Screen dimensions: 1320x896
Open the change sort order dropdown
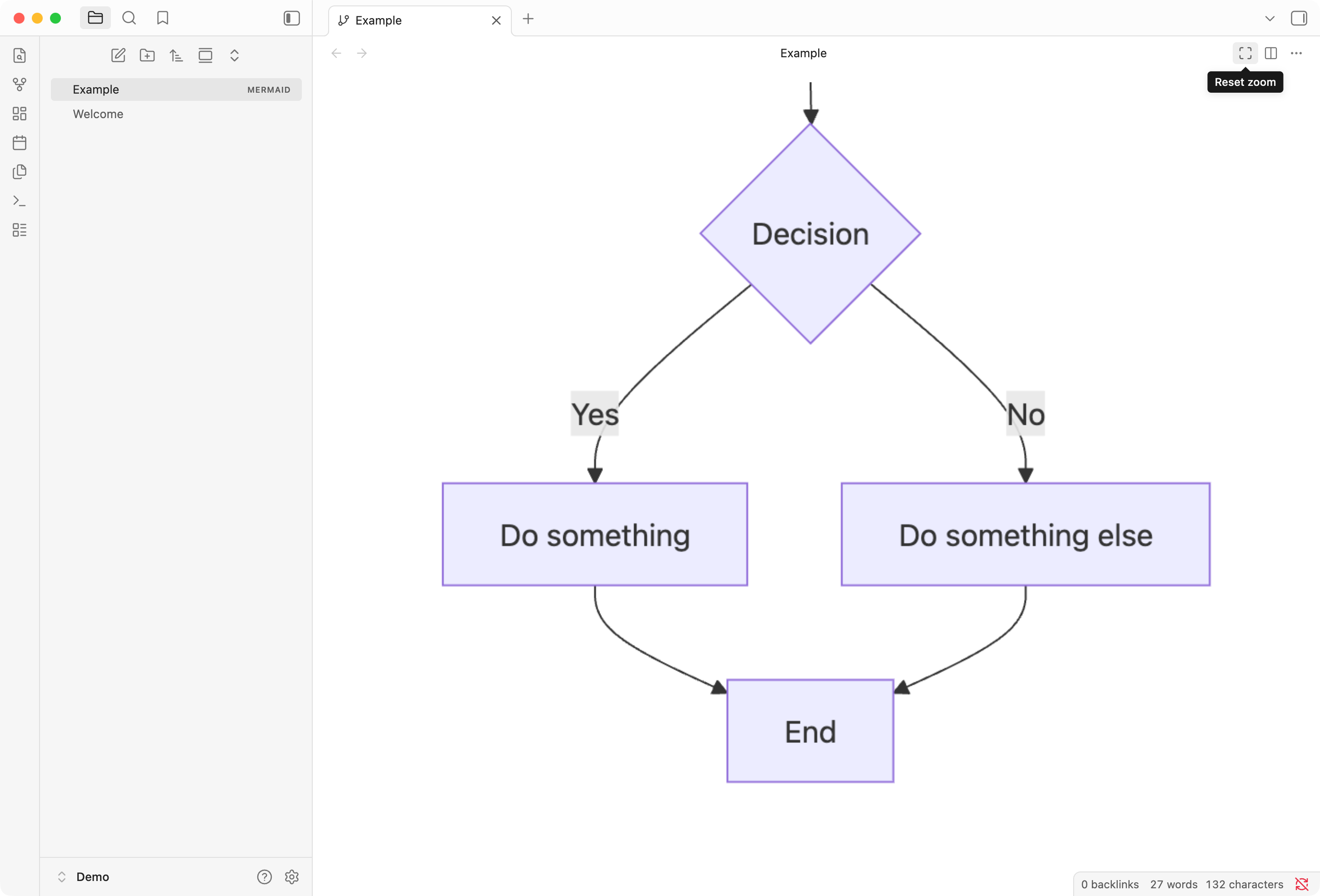(176, 55)
